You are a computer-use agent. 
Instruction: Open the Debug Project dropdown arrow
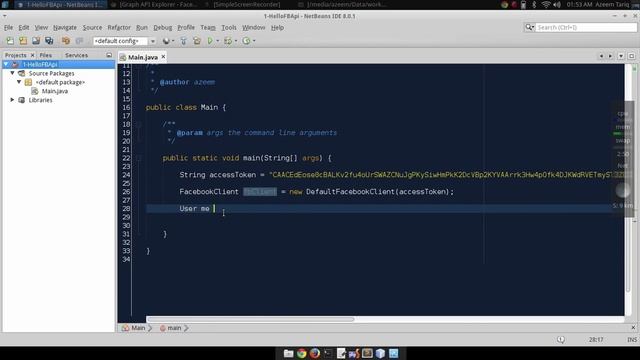pos(236,41)
